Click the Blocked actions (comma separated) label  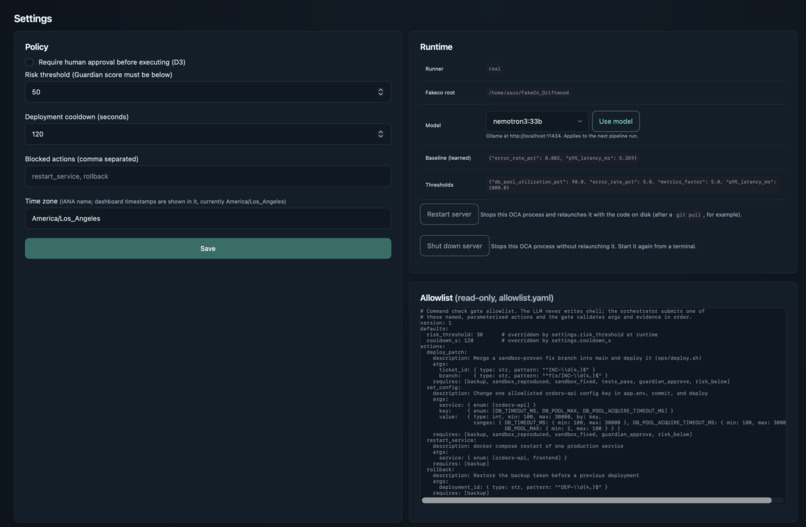(82, 159)
